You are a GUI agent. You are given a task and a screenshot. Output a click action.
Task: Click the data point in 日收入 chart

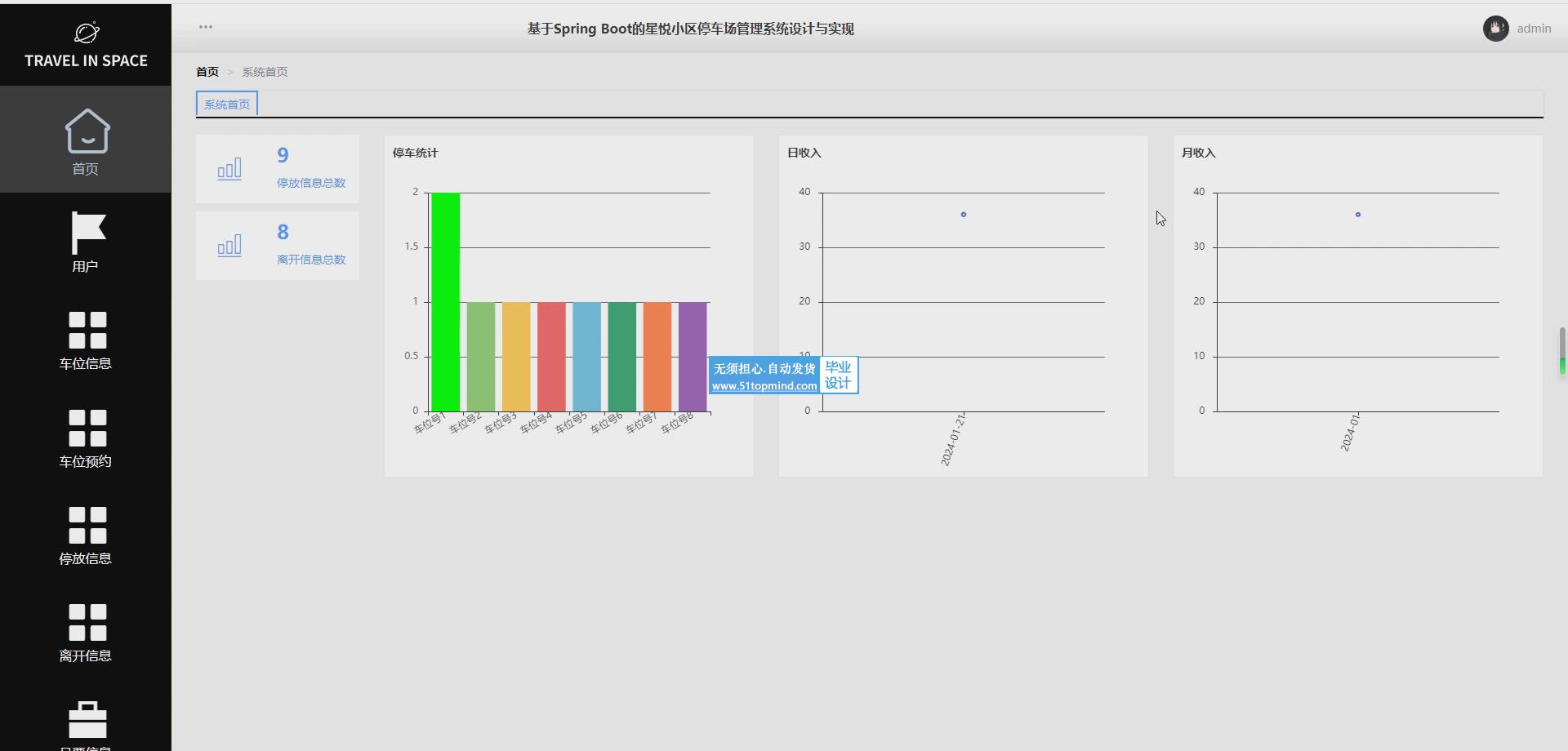tap(964, 215)
